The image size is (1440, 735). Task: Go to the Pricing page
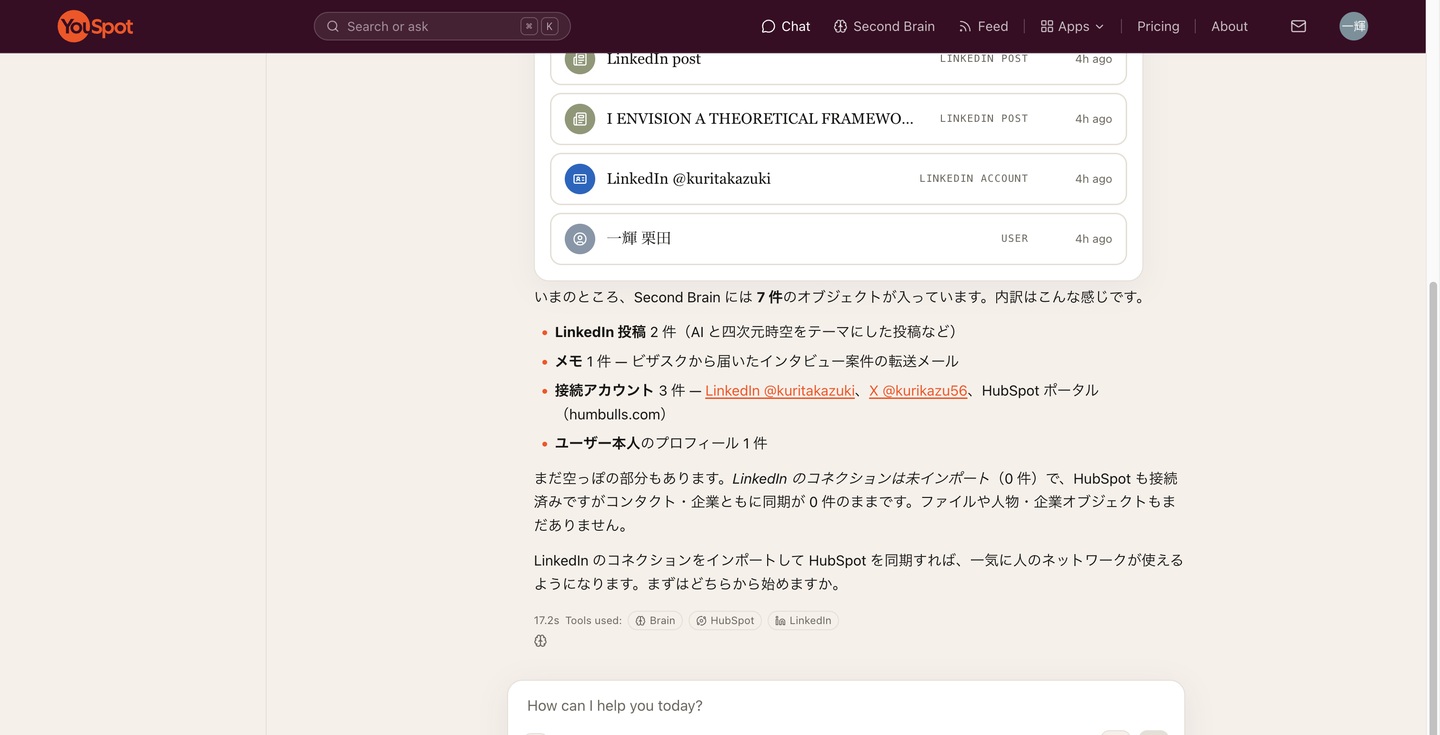click(x=1158, y=26)
